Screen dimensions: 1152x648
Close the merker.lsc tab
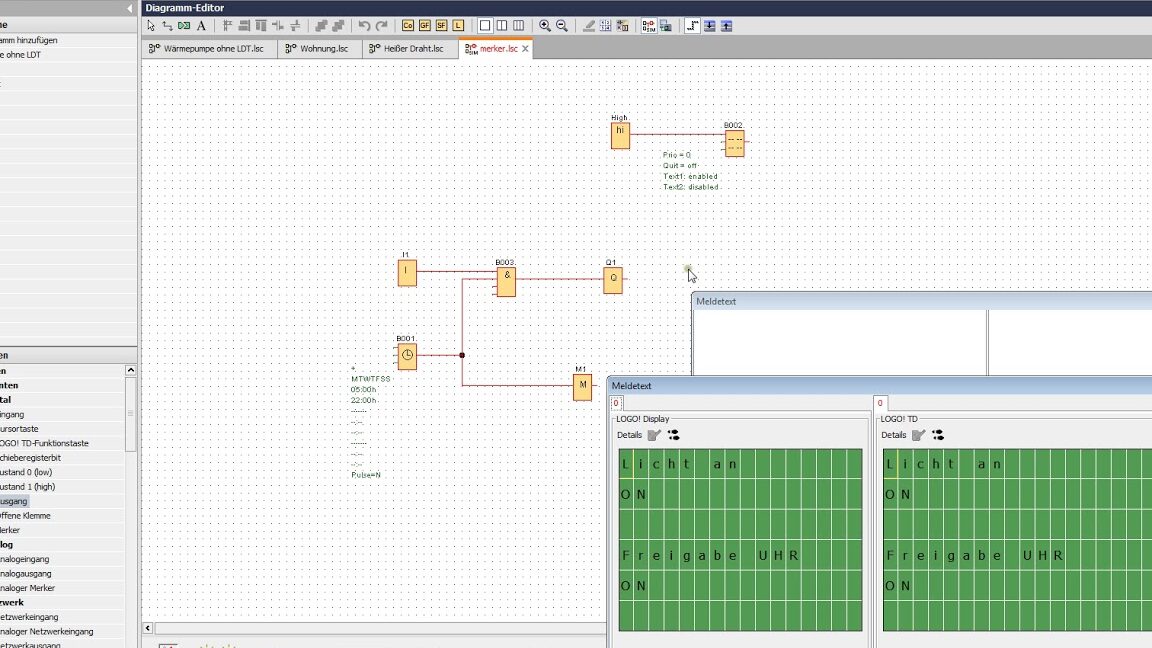click(x=525, y=48)
